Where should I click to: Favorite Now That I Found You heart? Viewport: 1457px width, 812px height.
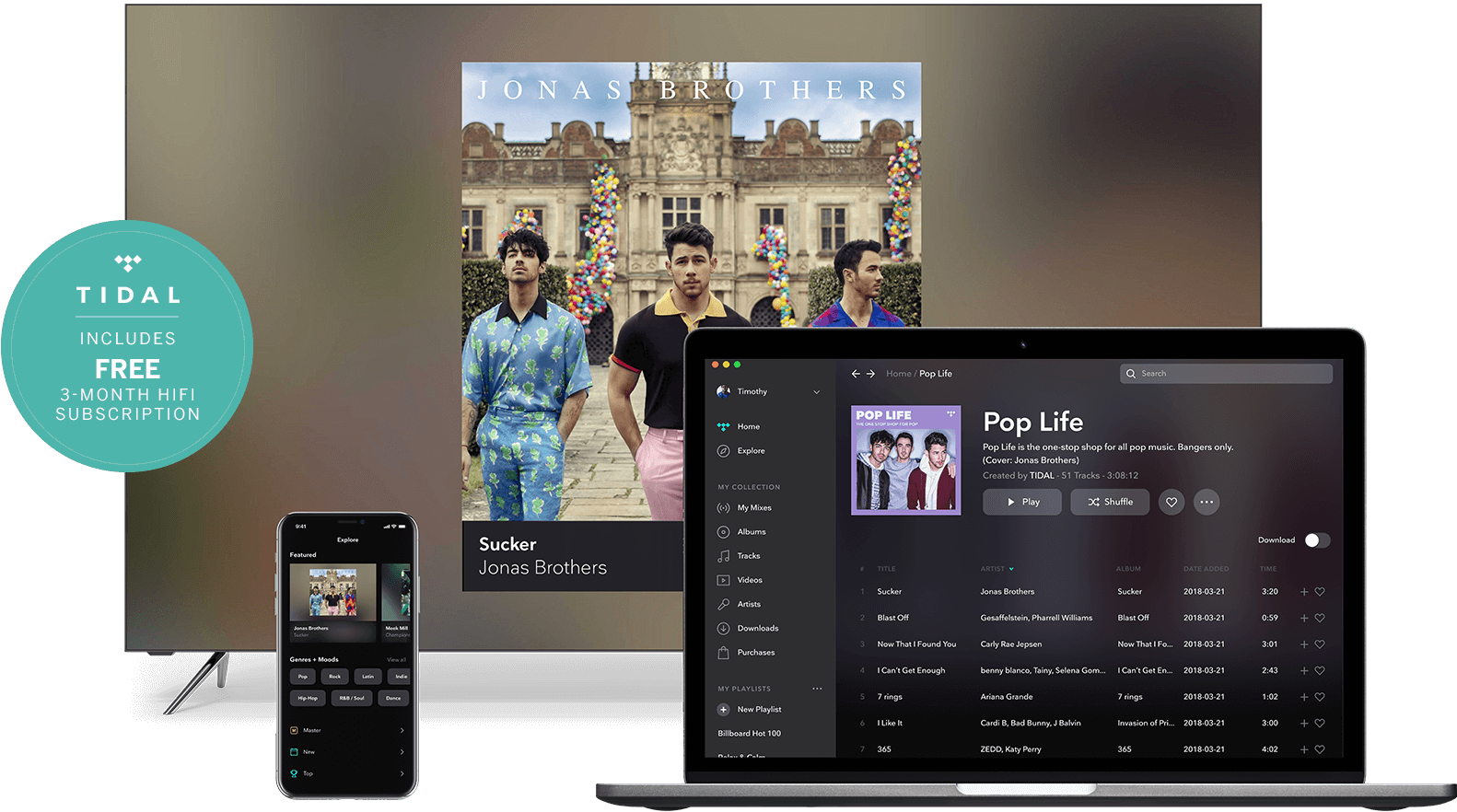point(1320,644)
